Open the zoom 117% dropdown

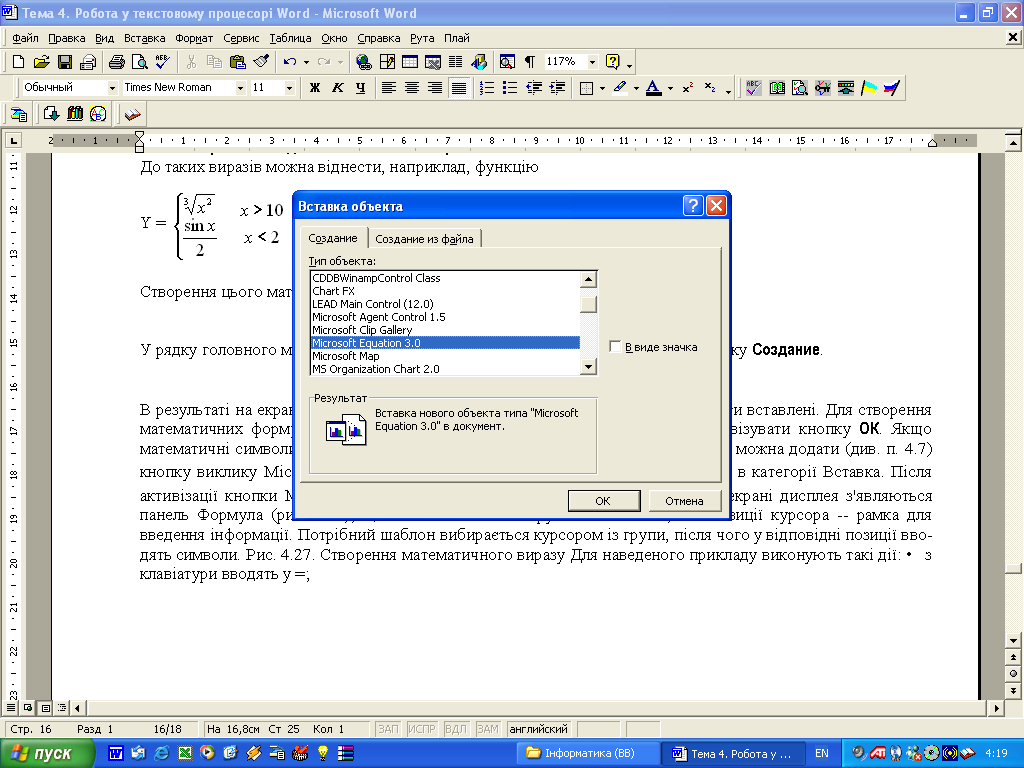point(592,62)
